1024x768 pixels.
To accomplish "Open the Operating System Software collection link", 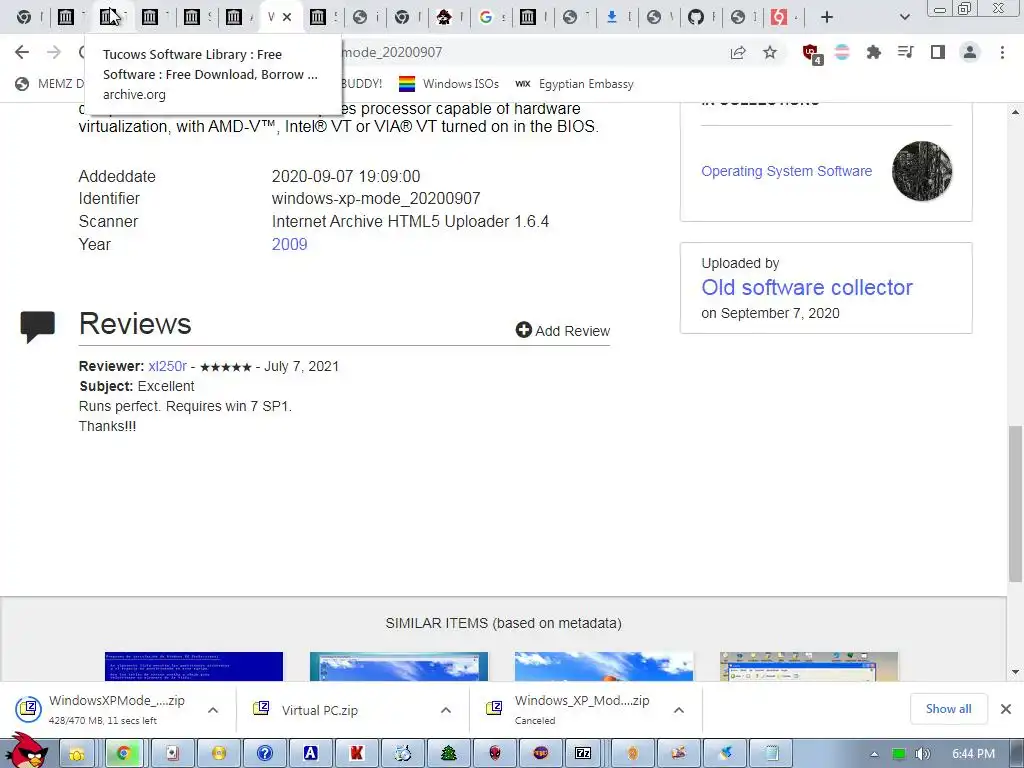I will coord(786,171).
